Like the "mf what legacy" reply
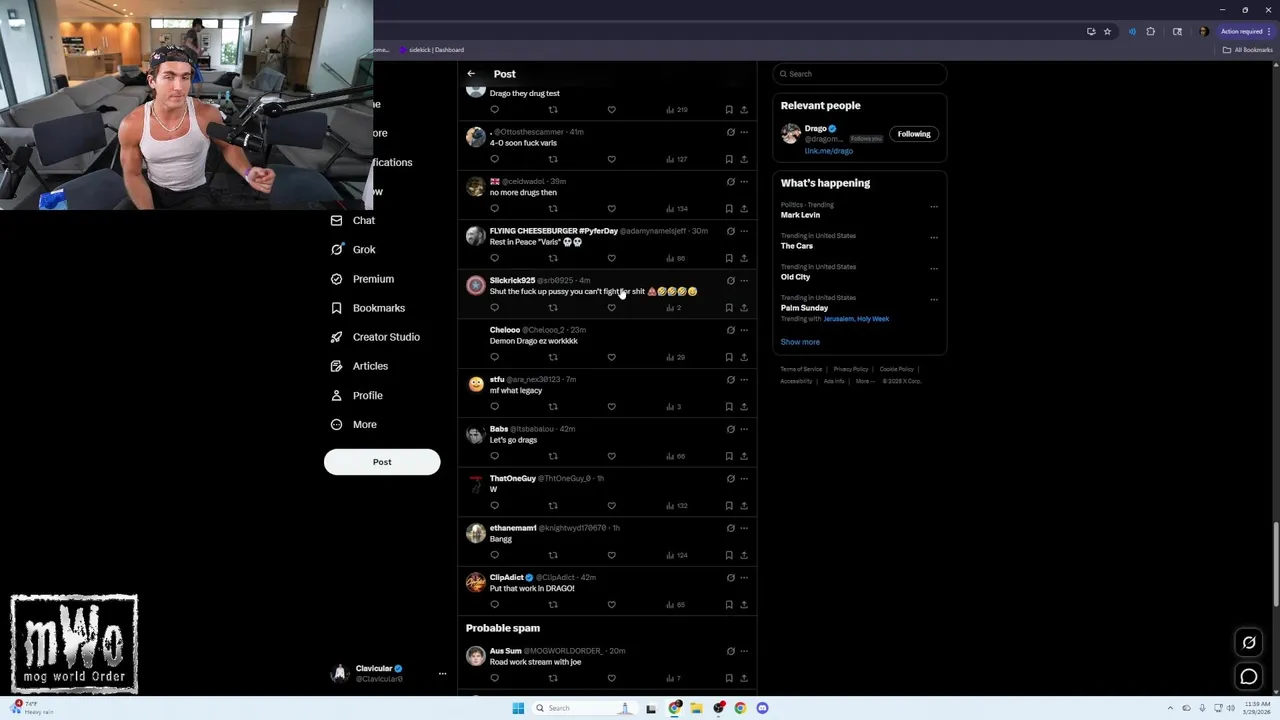The width and height of the screenshot is (1280, 720). [x=612, y=407]
